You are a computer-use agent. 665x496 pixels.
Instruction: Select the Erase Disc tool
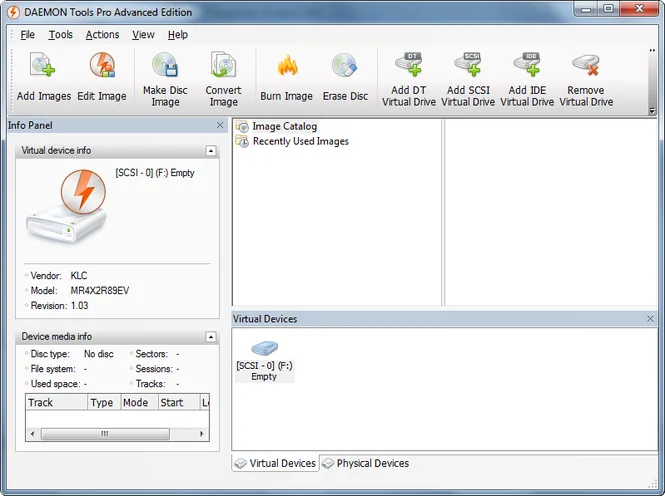tap(345, 77)
